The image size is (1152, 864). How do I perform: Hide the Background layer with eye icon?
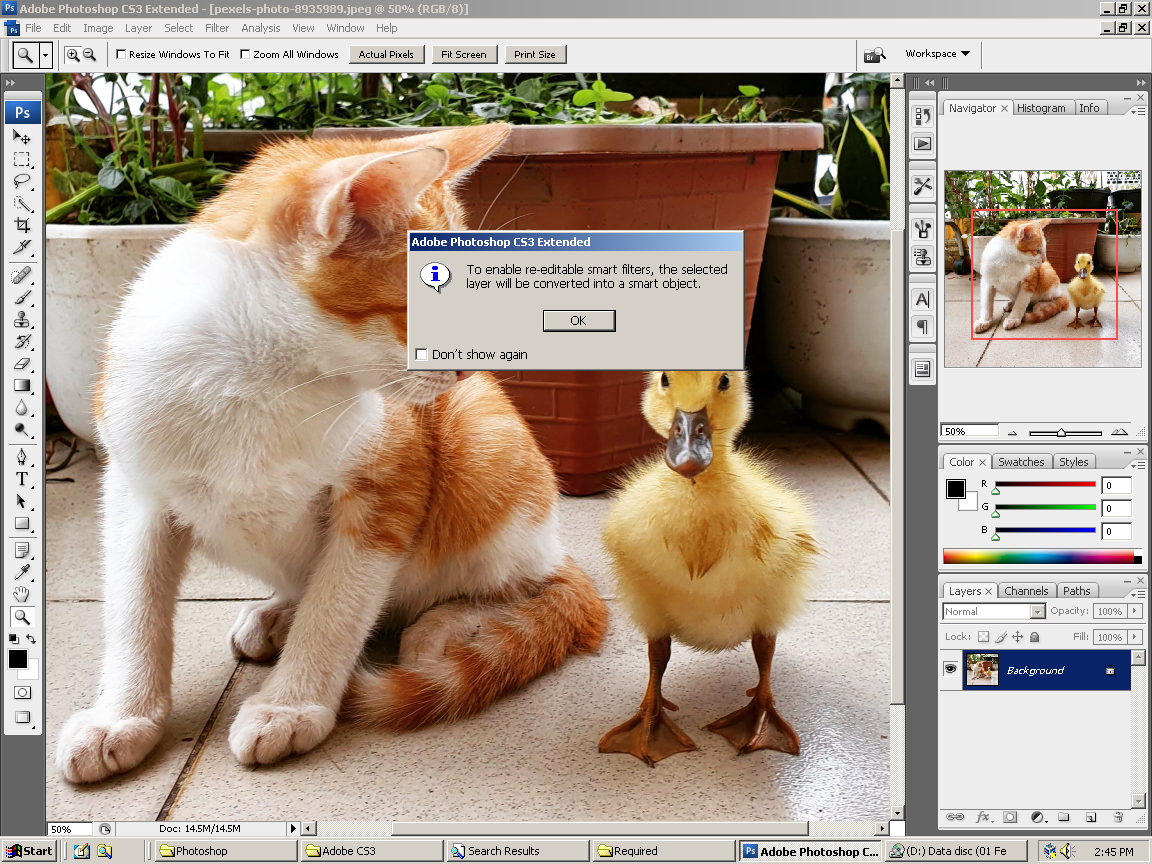coord(950,669)
